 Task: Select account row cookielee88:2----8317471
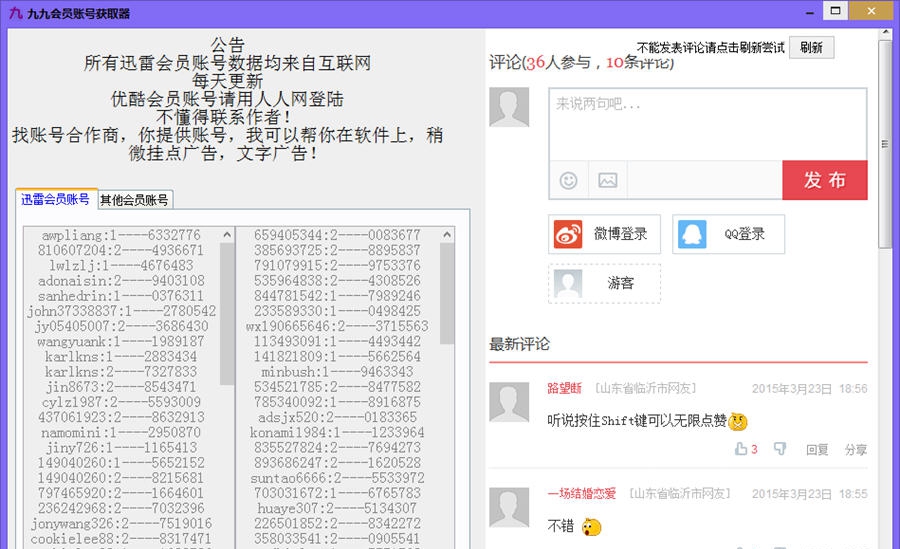point(121,539)
